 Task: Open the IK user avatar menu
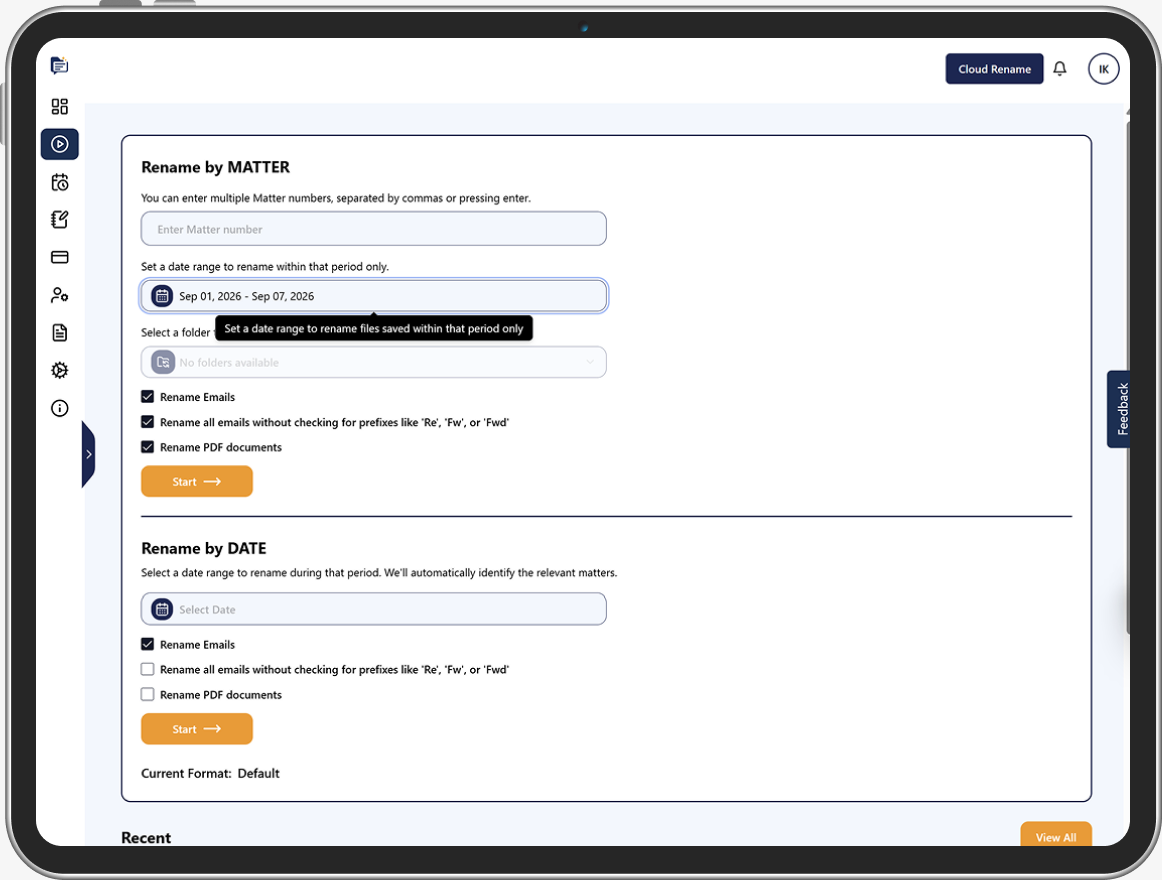coord(1103,69)
